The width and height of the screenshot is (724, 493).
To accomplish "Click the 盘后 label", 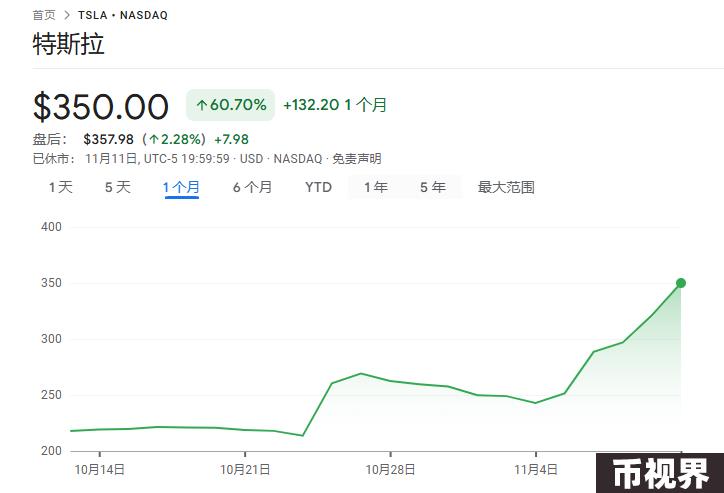I will (50, 139).
